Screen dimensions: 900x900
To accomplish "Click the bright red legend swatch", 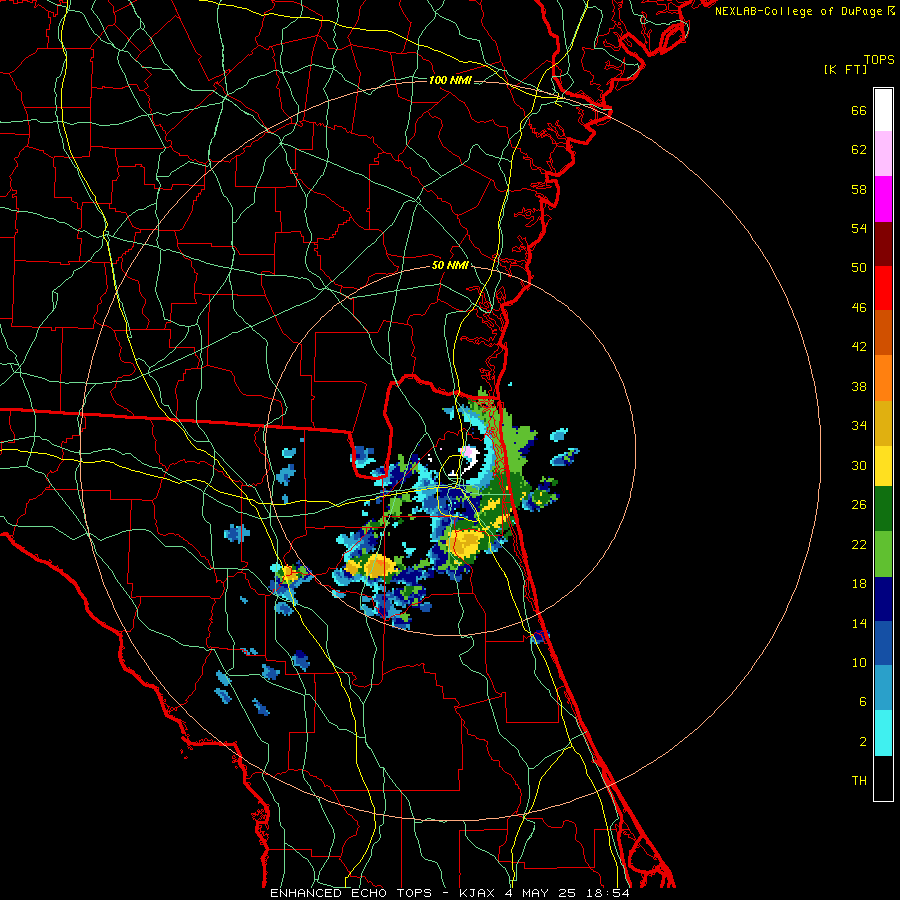I will (x=883, y=288).
